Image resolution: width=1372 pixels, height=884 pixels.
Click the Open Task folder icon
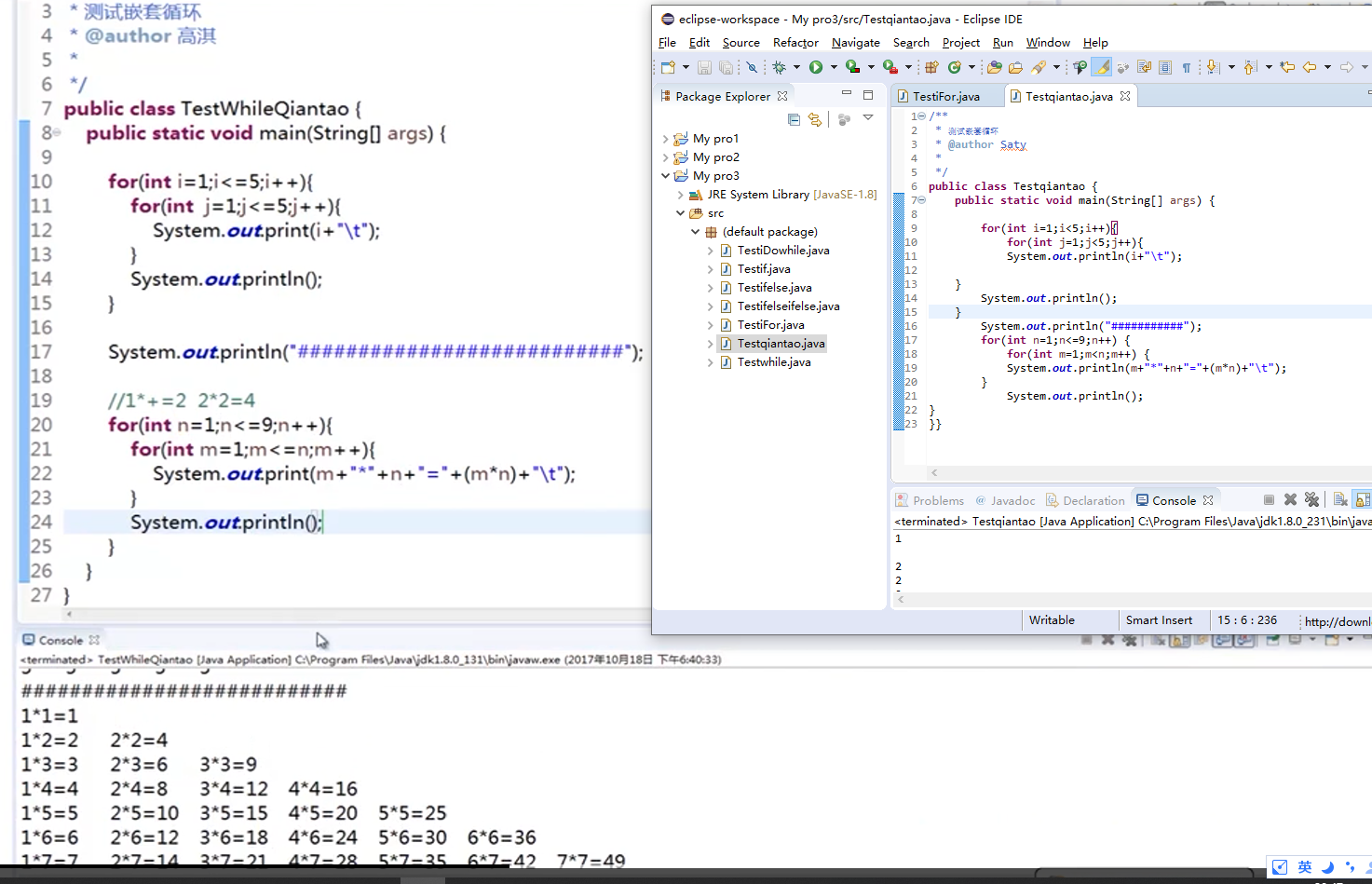tap(1016, 67)
